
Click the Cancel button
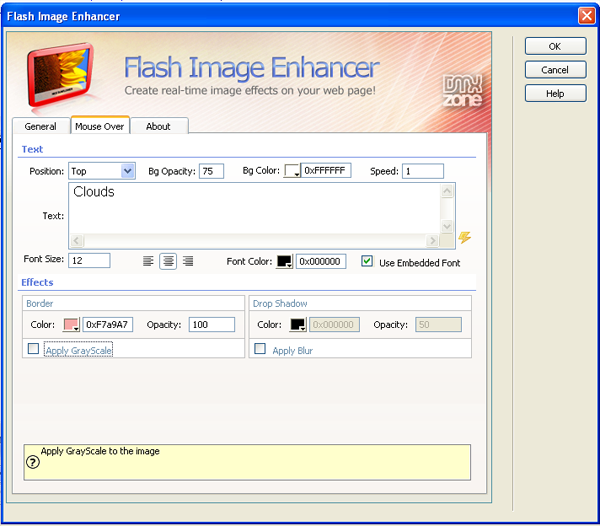[x=555, y=70]
